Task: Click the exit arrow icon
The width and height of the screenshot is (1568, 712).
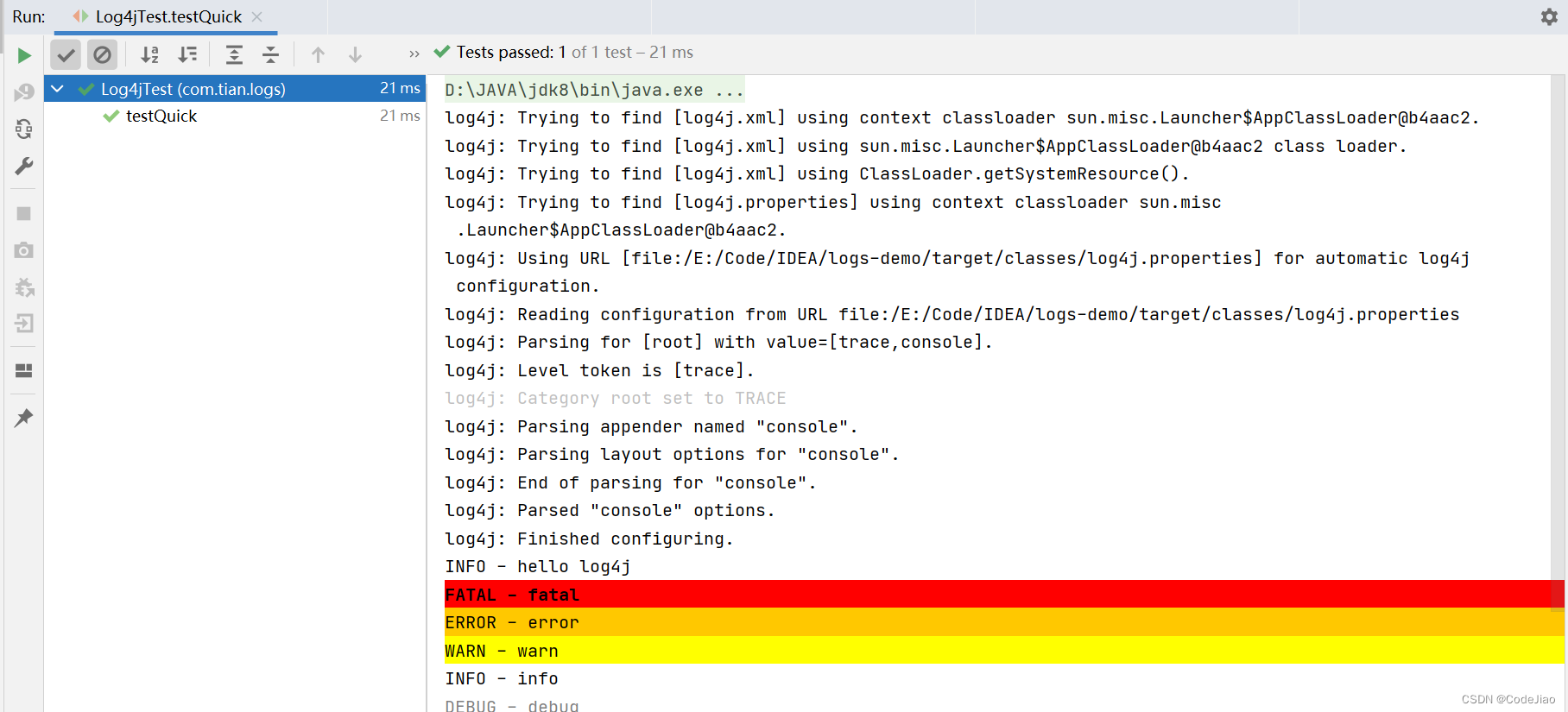Action: point(24,324)
